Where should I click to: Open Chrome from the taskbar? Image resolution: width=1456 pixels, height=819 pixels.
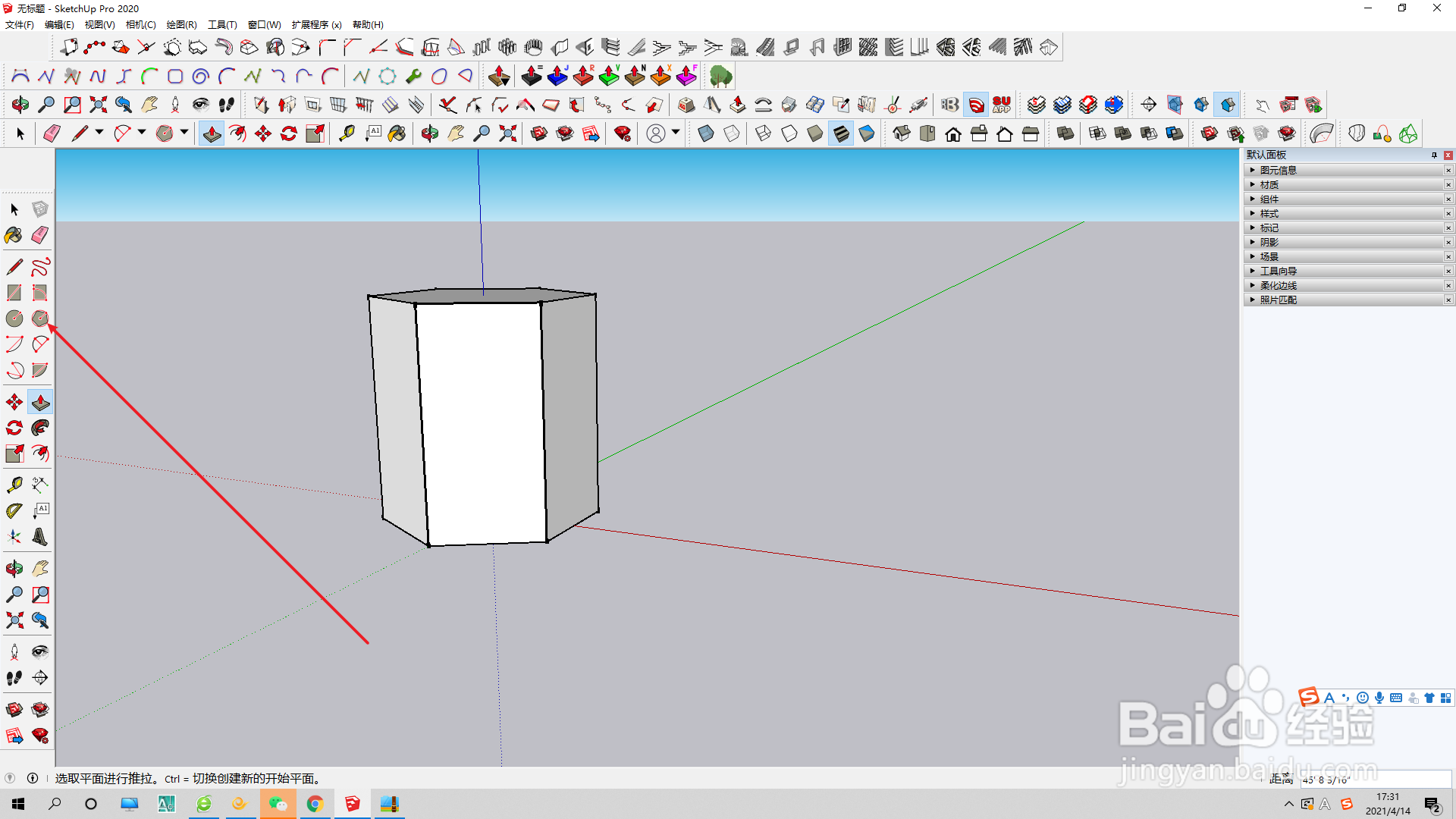pyautogui.click(x=315, y=804)
